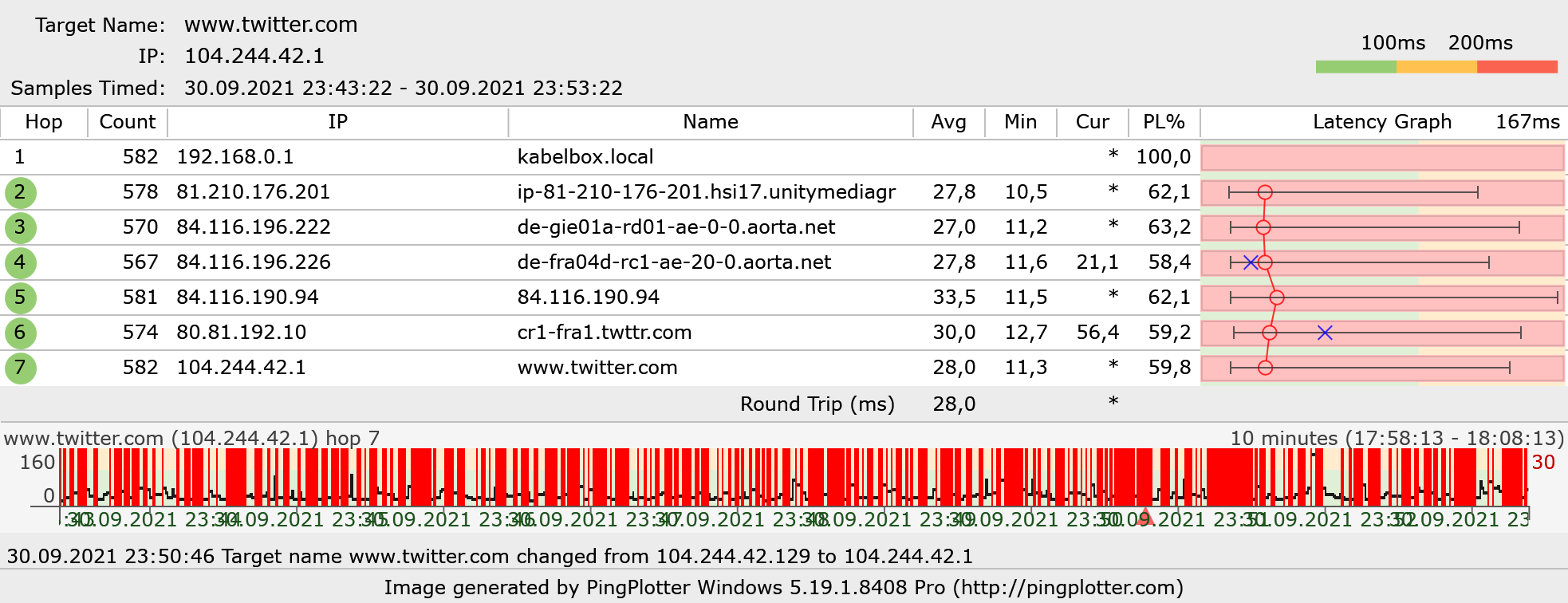Click the Latency Graph column header
The image size is (1568, 603).
[x=1381, y=122]
